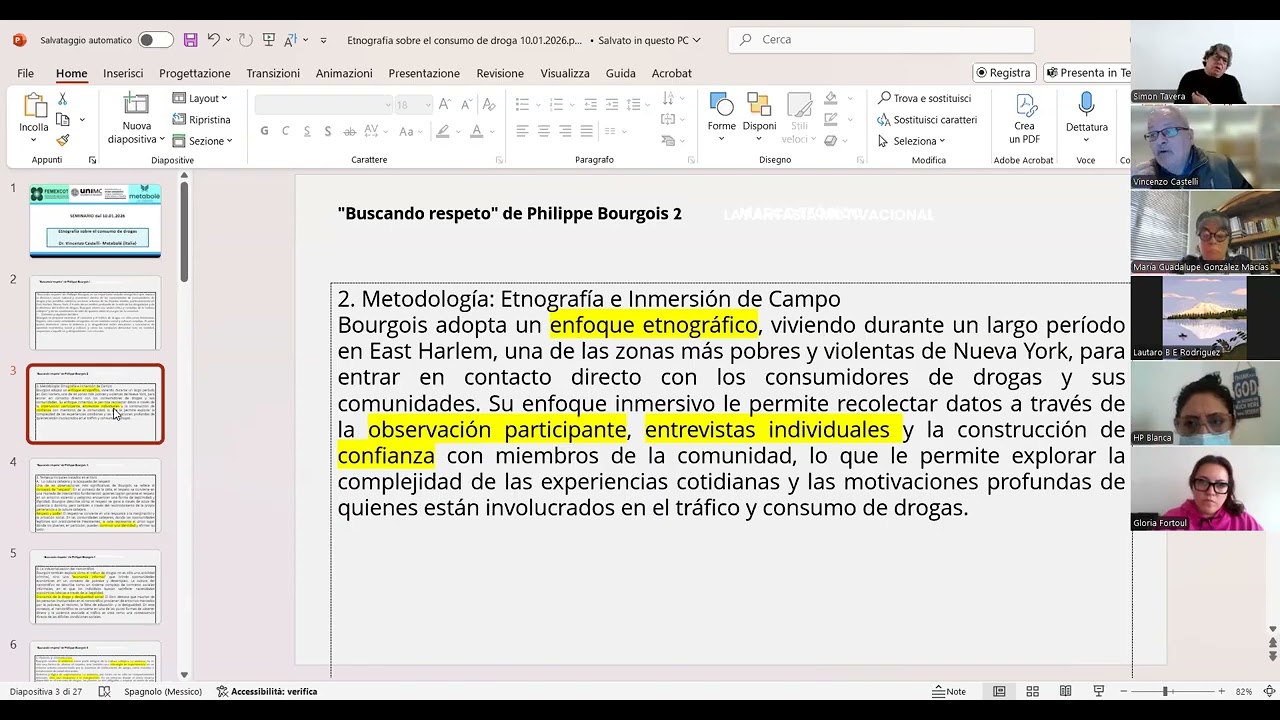Switch to the Revisione tab
The height and width of the screenshot is (720, 1280).
500,73
